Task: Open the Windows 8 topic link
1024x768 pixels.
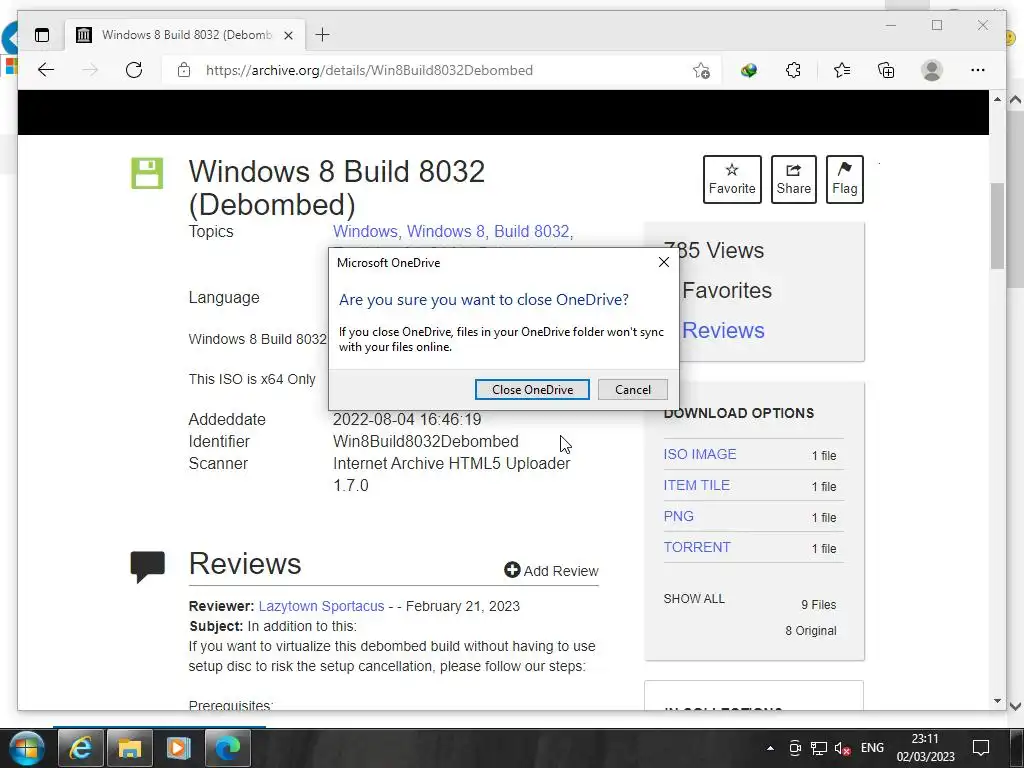Action: [x=446, y=231]
